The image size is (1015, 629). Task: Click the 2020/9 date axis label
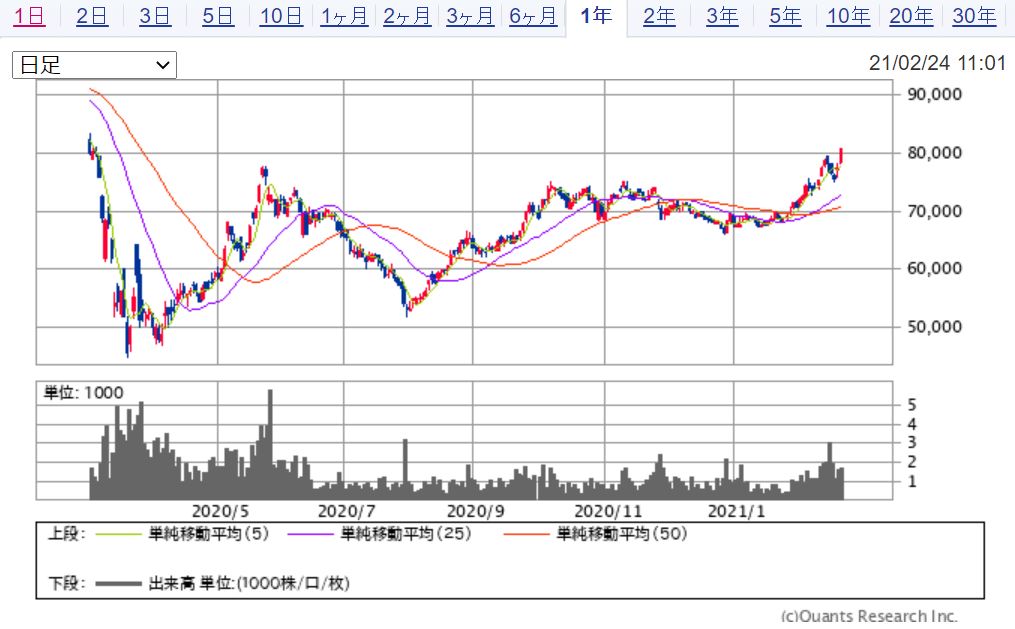pyautogui.click(x=475, y=511)
